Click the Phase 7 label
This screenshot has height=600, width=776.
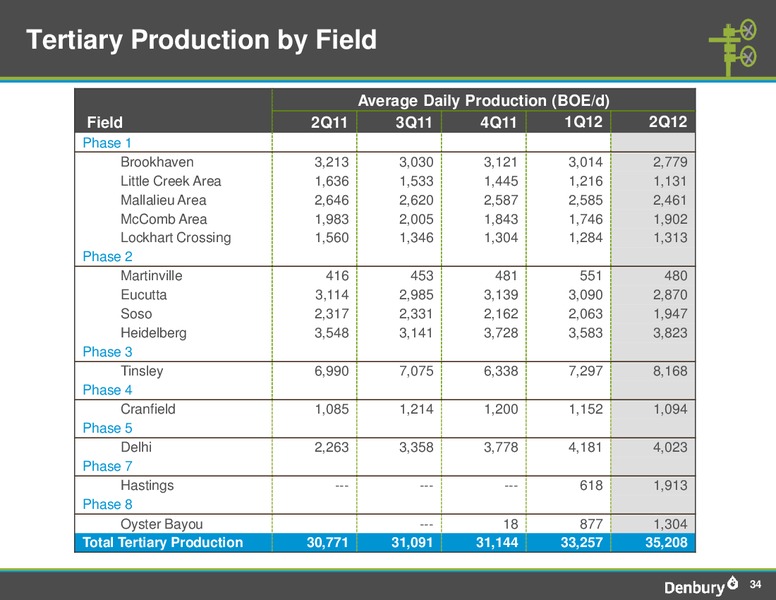click(x=107, y=466)
